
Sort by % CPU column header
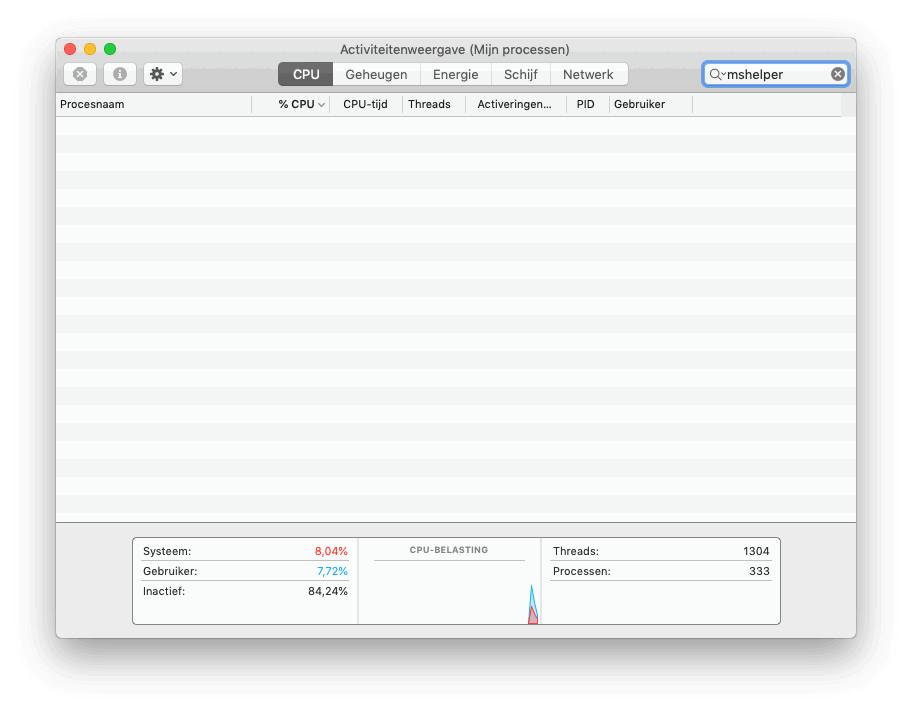pos(291,105)
